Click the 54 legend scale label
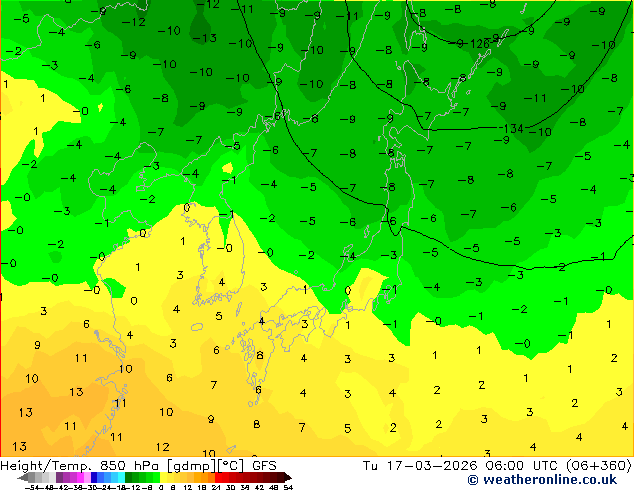This screenshot has width=634, height=490. 288,487
